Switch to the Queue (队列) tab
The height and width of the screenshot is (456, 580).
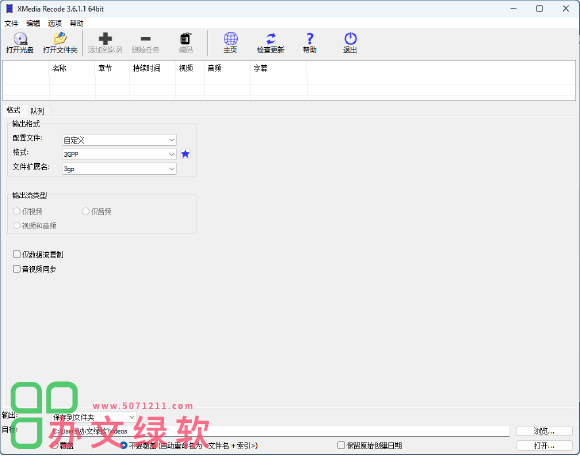pos(37,111)
